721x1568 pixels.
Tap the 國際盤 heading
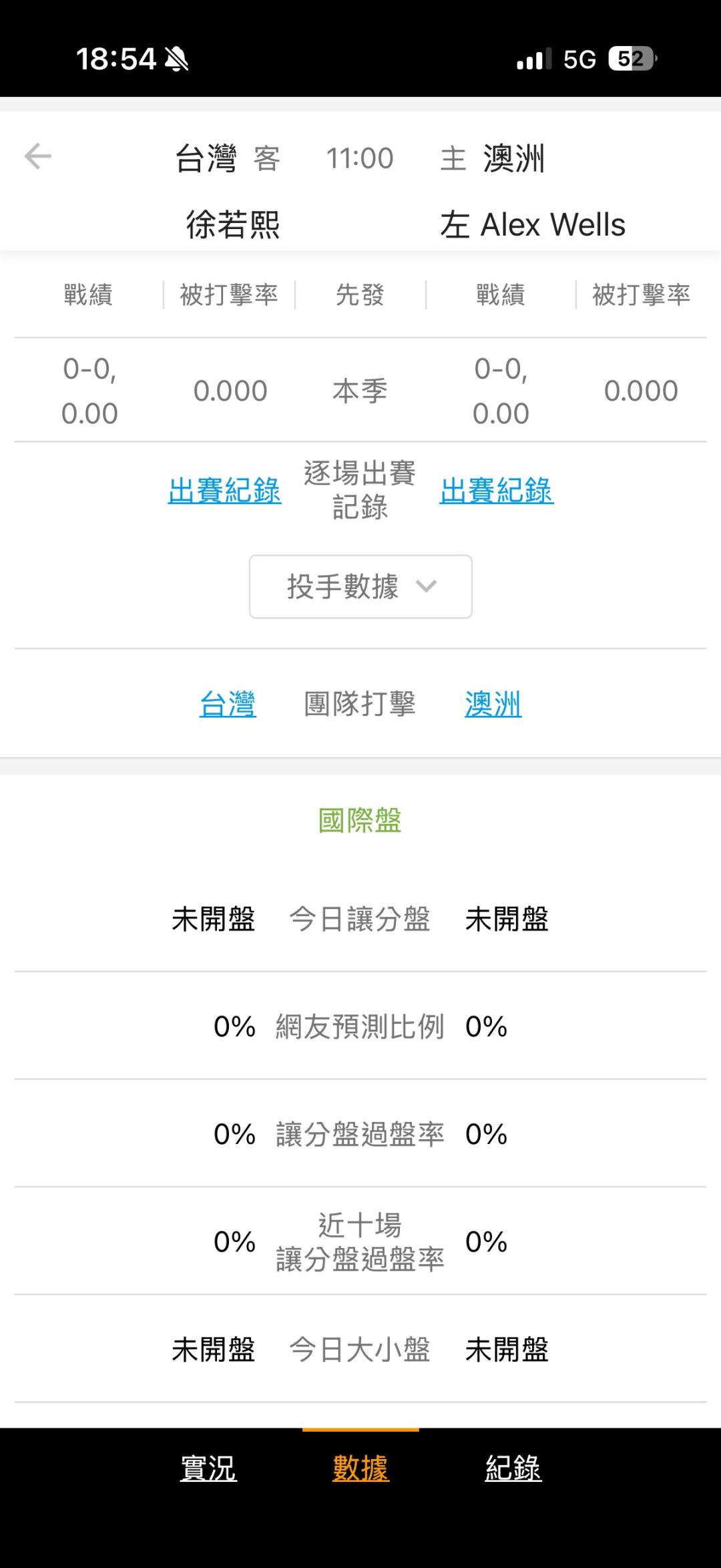tap(360, 820)
